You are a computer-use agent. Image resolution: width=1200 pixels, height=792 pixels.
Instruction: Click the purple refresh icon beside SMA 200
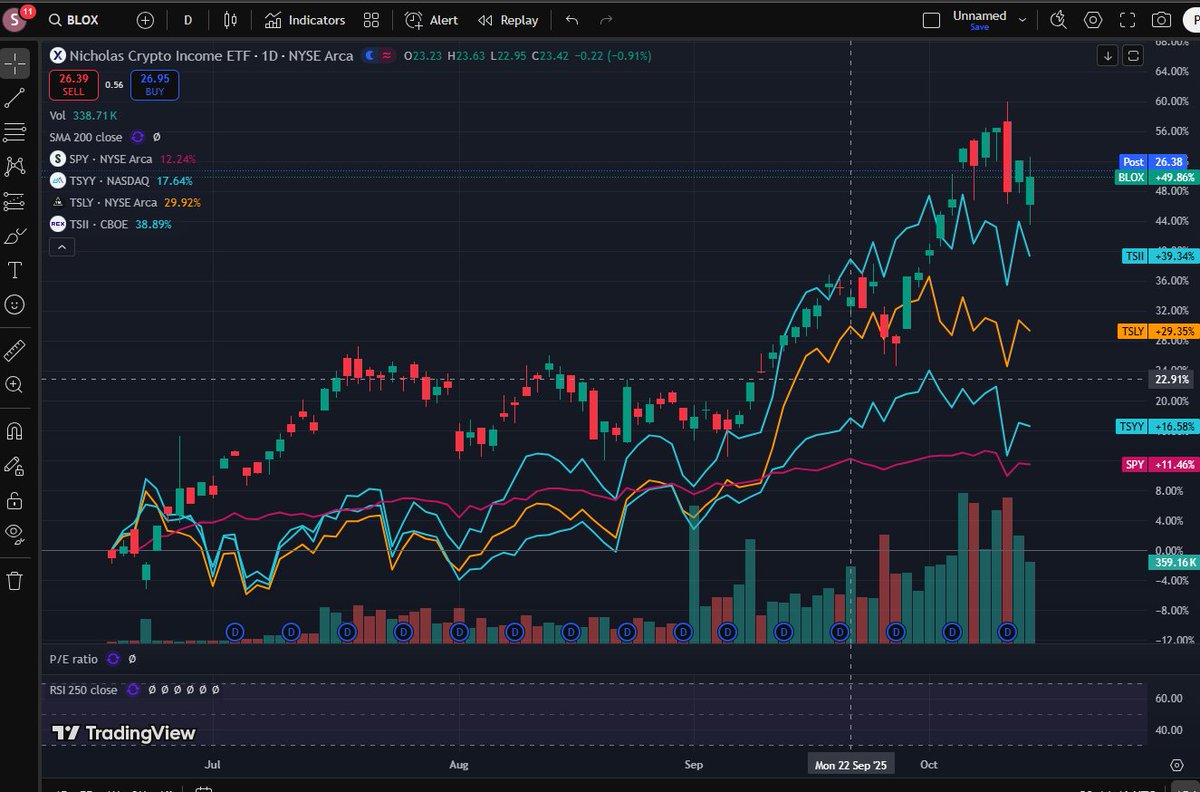(137, 137)
